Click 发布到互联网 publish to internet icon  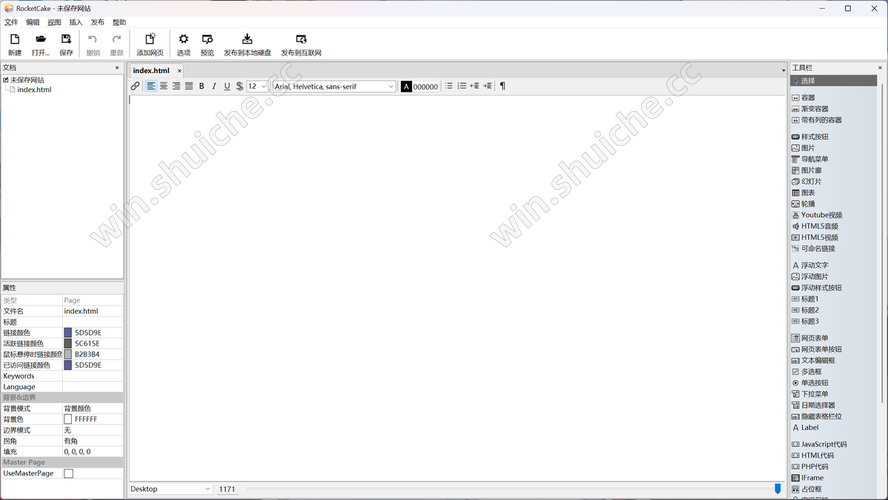301,44
